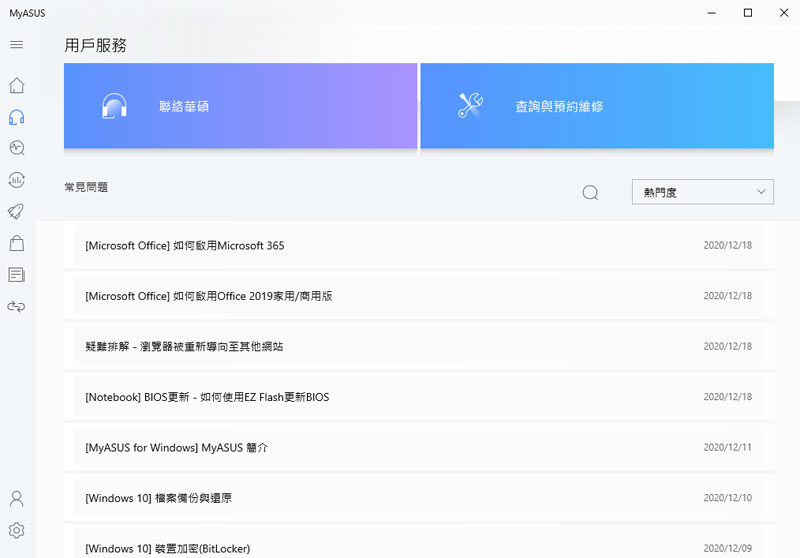Click the FAQ search magnifier icon

(590, 192)
